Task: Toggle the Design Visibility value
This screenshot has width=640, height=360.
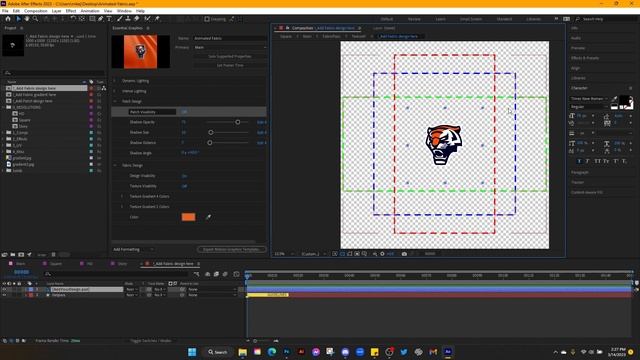Action: (184, 176)
